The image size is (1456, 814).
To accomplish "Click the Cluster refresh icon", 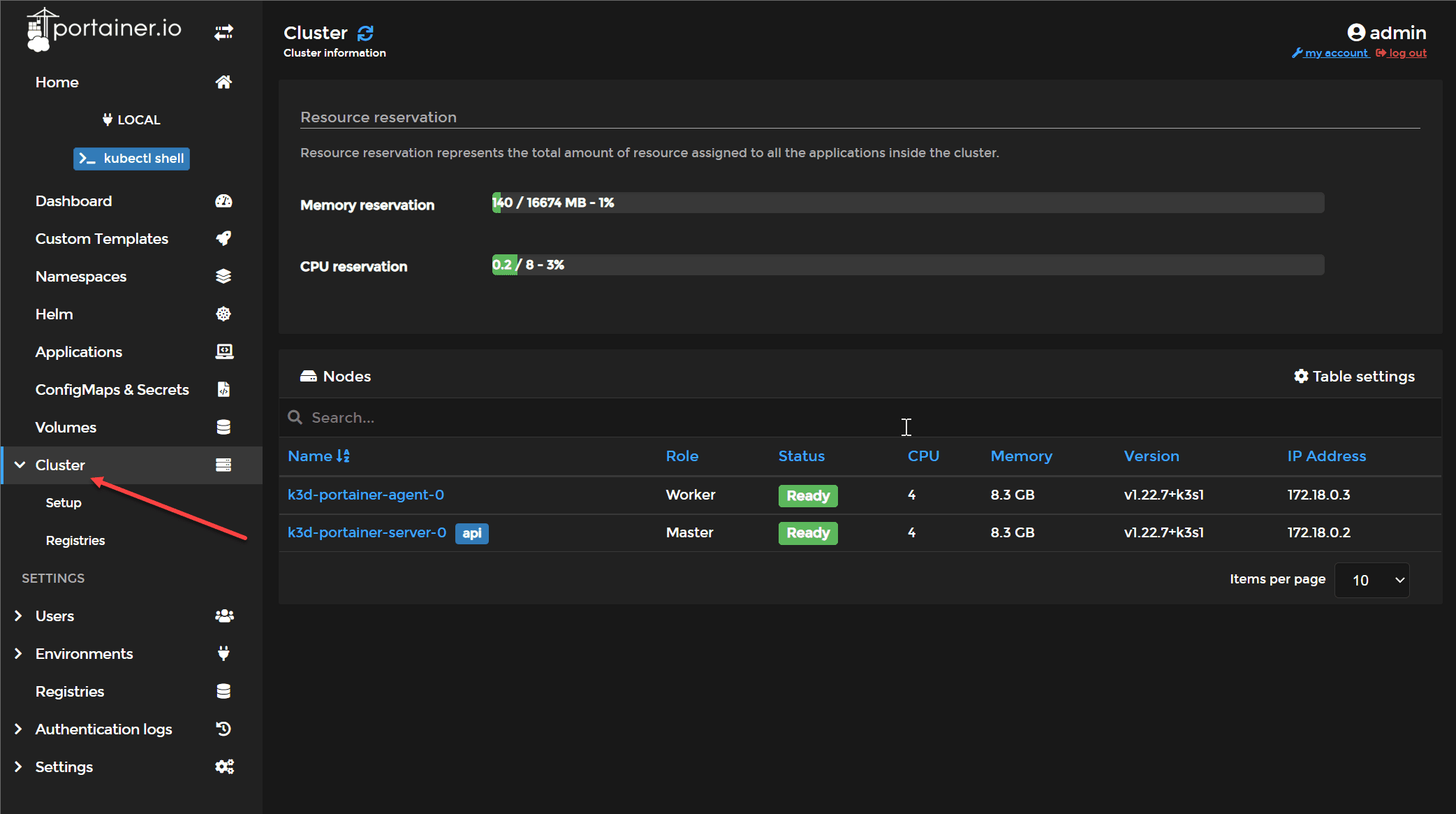I will (x=365, y=33).
